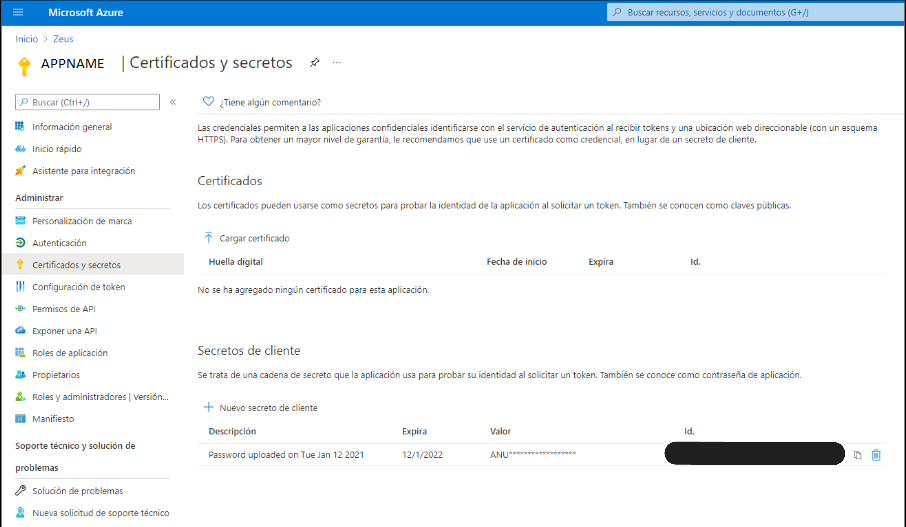Navigate to Permisos de API
This screenshot has width=906, height=527.
tap(64, 309)
